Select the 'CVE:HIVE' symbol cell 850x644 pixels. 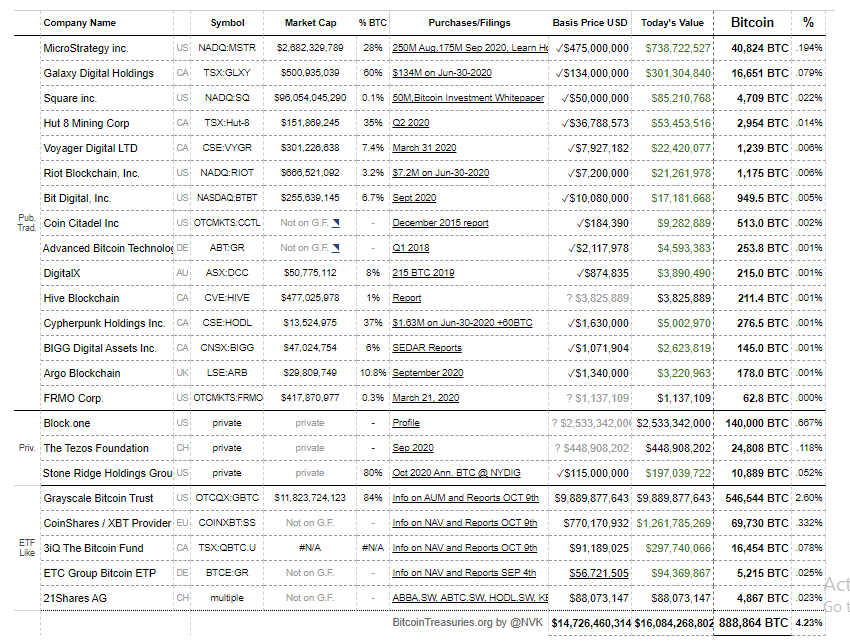(227, 298)
